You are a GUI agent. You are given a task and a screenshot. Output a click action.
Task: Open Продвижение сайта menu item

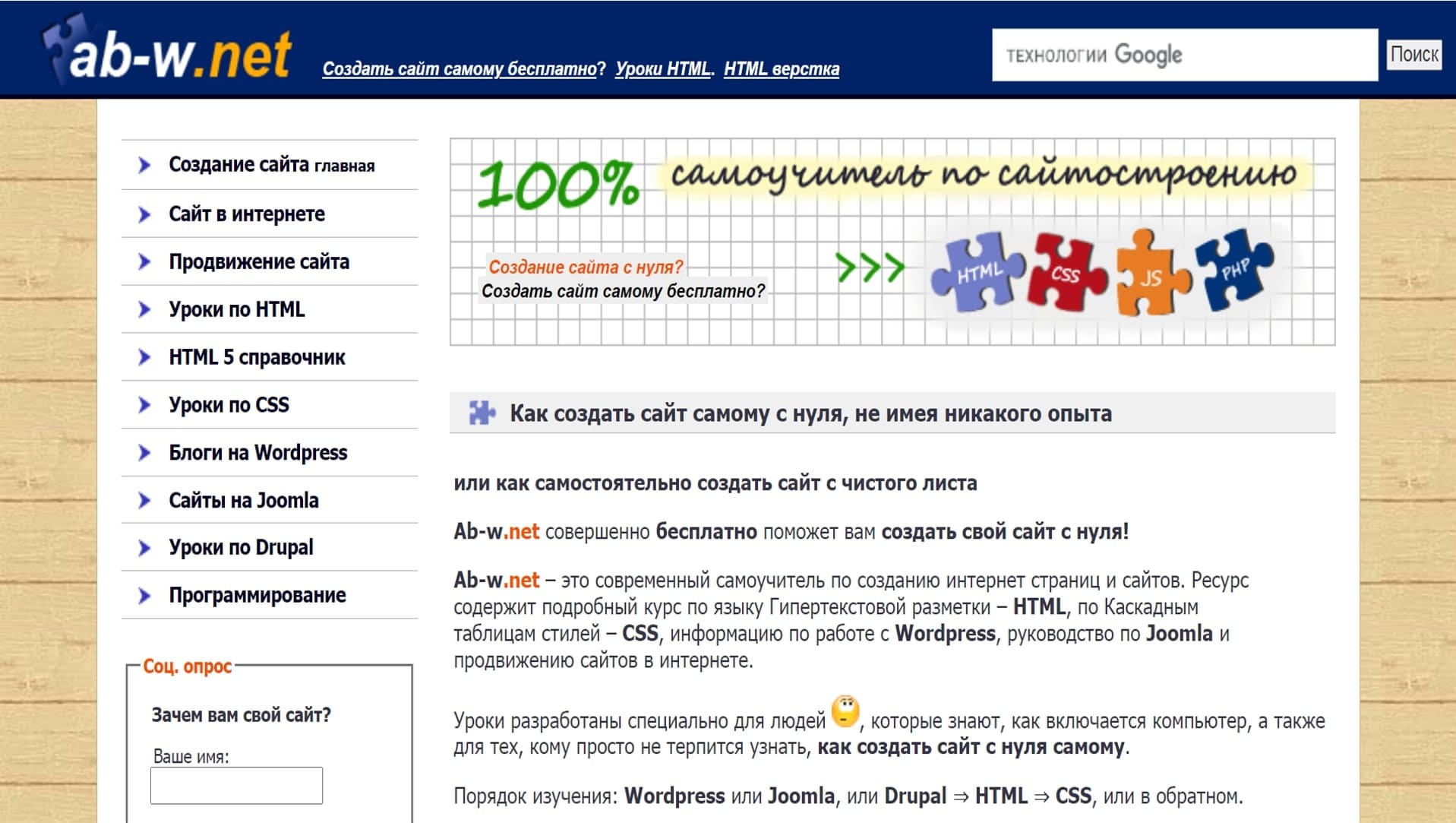(x=259, y=261)
